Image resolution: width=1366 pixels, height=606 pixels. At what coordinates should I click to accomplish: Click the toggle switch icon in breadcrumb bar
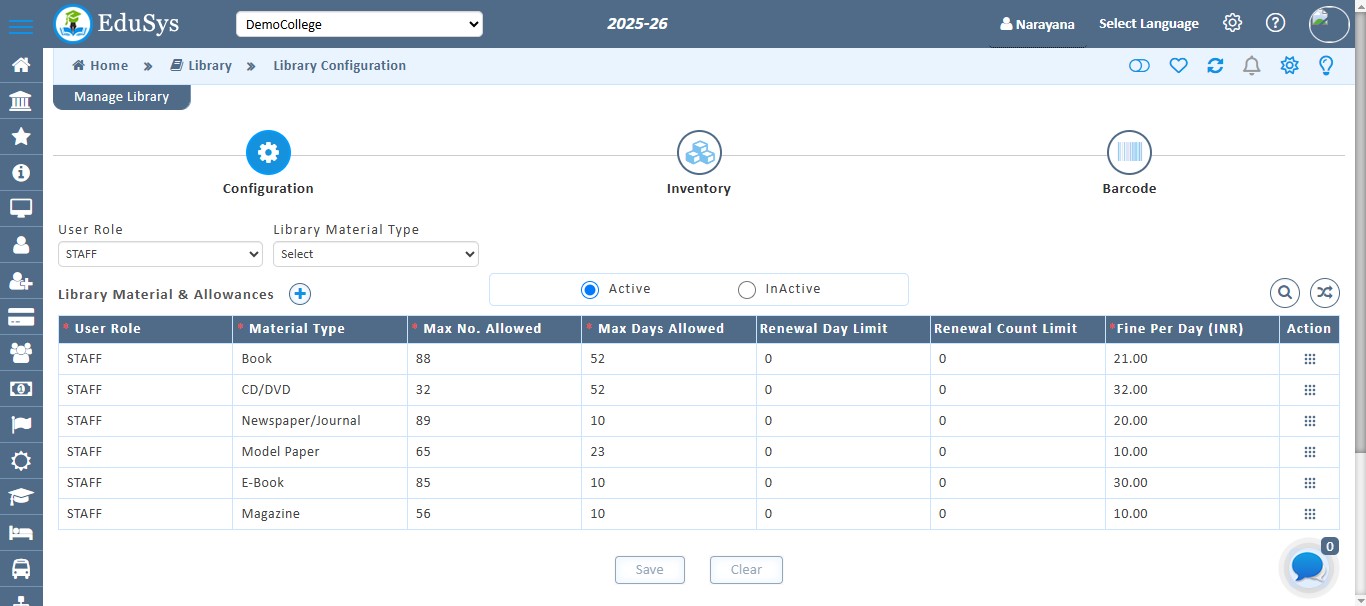click(x=1139, y=66)
